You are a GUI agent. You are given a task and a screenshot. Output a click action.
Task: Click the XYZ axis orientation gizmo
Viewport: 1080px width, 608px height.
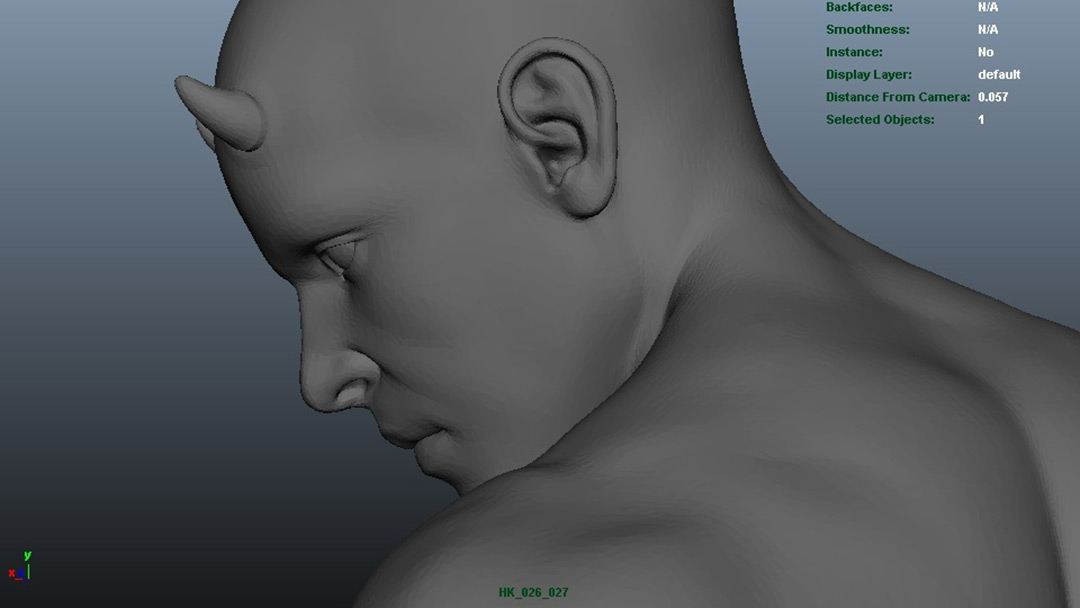(22, 568)
